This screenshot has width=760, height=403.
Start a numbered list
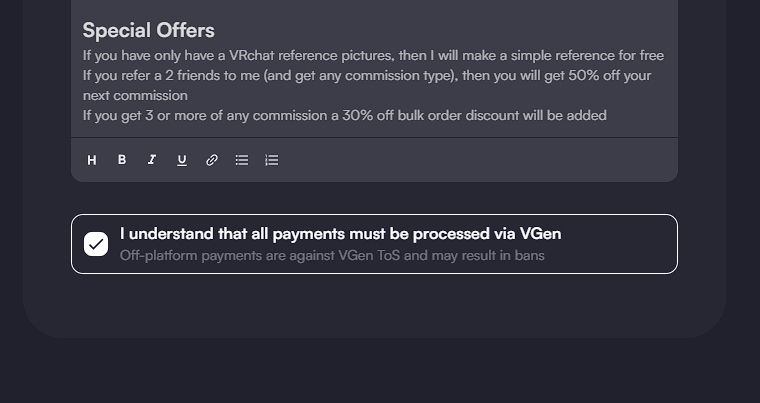tap(272, 160)
